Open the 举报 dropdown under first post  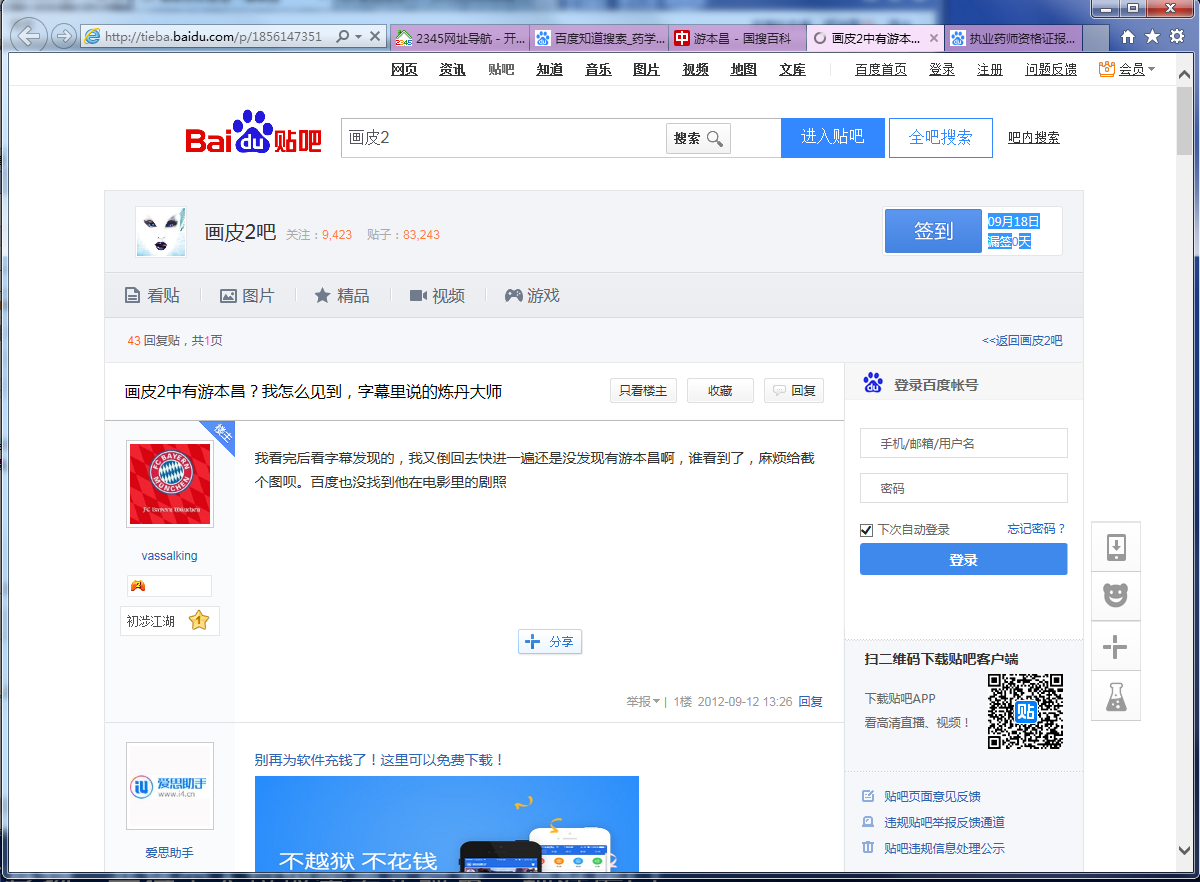643,702
